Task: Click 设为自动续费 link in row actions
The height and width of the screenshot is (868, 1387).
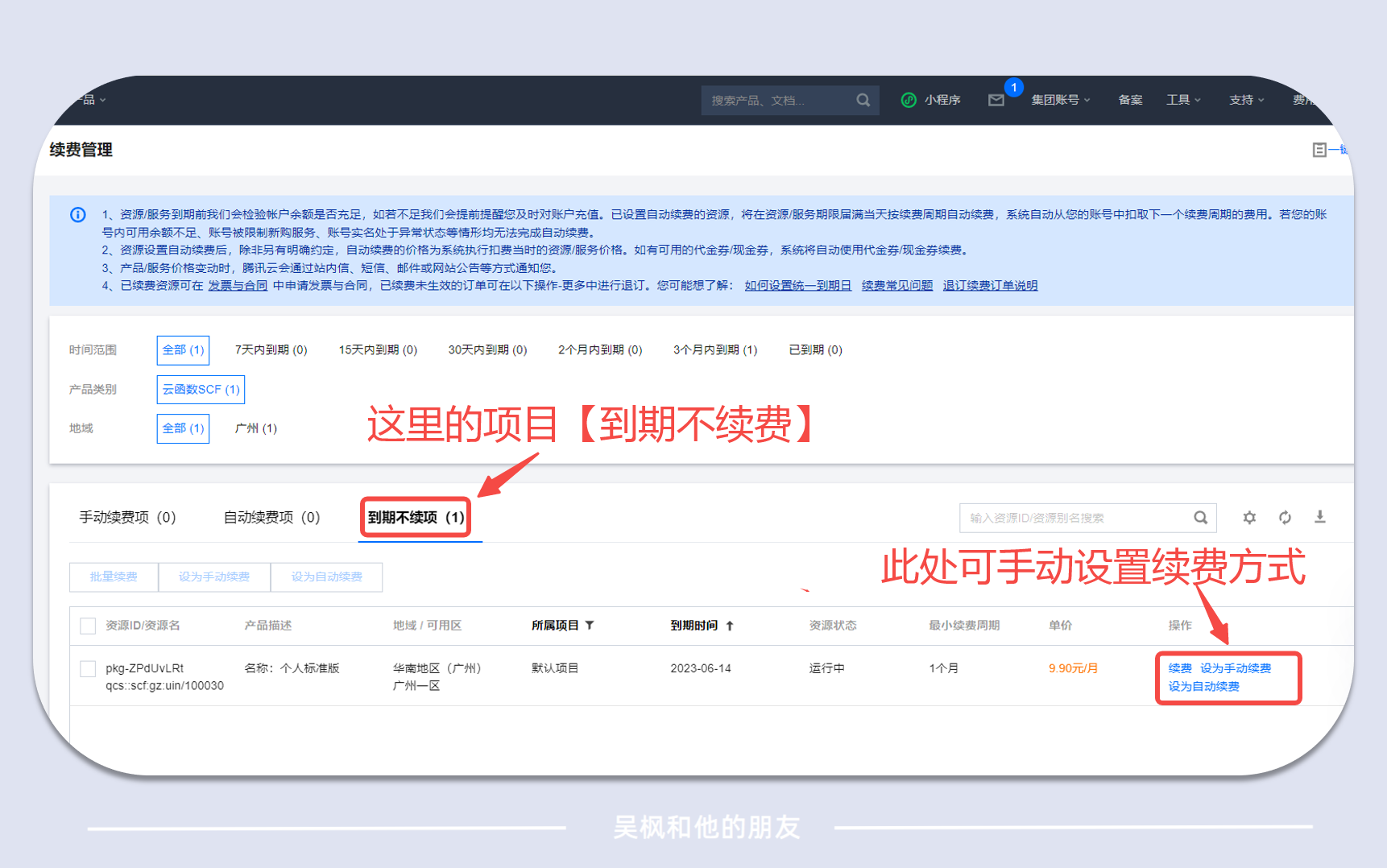Action: coord(1203,687)
